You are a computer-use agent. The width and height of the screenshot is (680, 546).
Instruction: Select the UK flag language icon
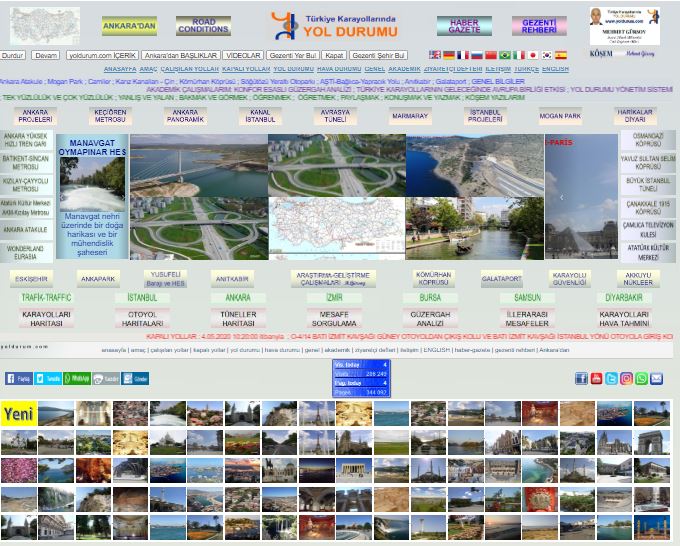(435, 55)
